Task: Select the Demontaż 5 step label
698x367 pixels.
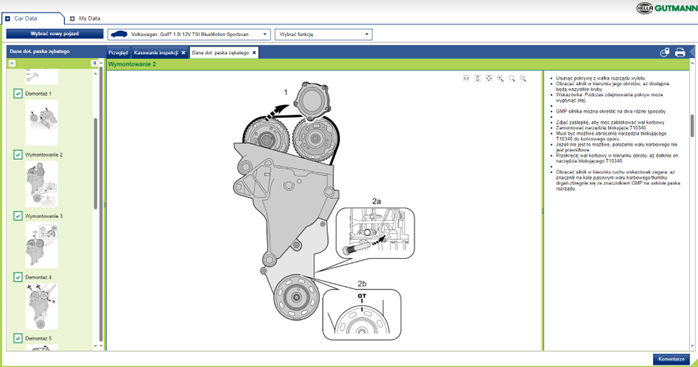Action: 38,338
